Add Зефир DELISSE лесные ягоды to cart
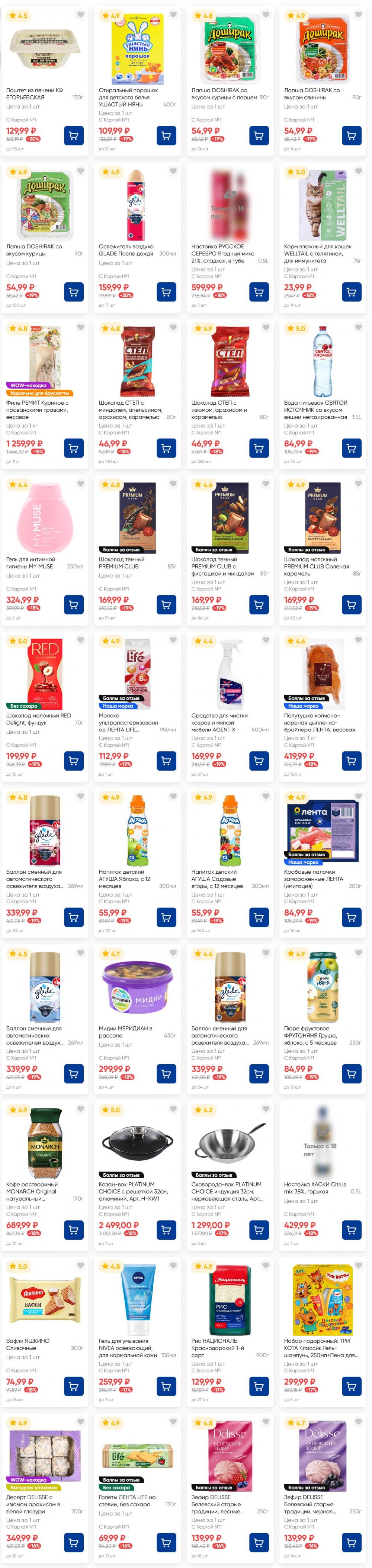Screen dimensions: 372x1568 point(258,1542)
